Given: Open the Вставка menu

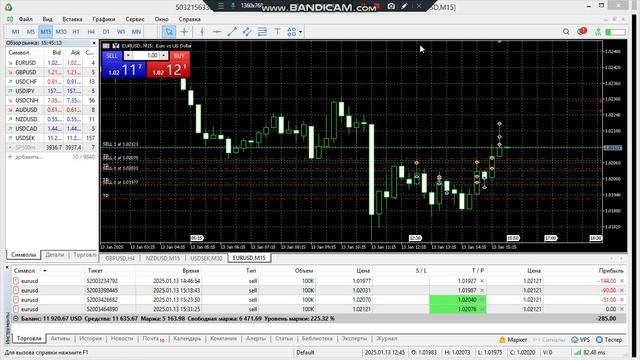Looking at the screenshot, I should tap(72, 19).
